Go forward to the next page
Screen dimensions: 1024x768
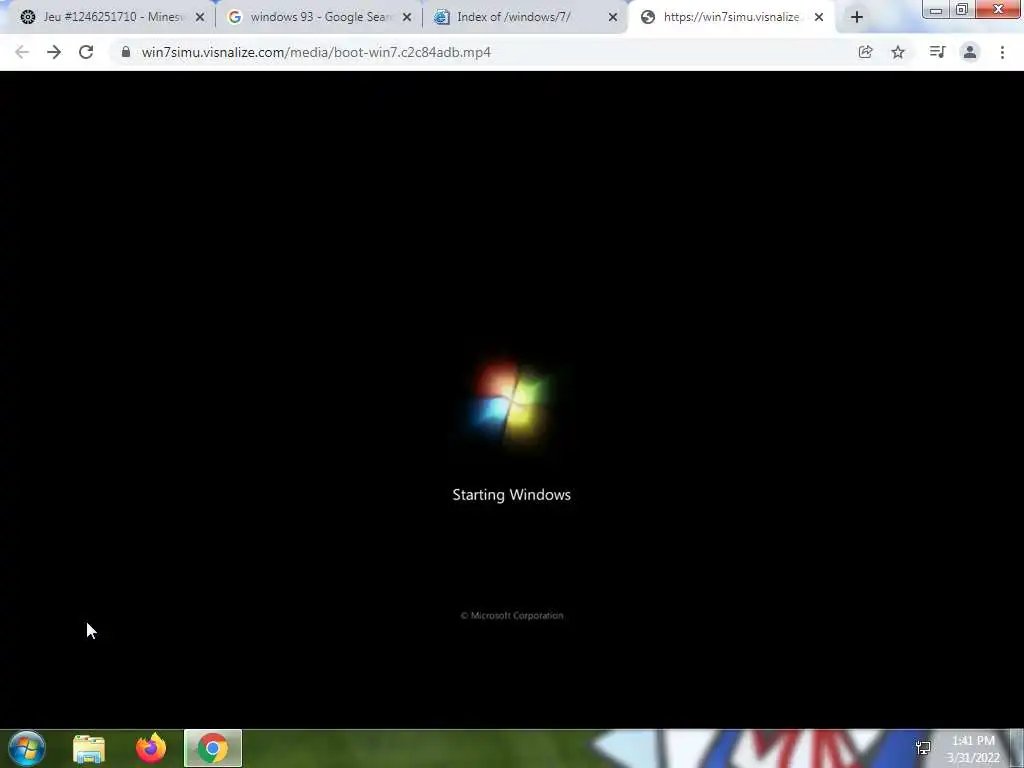[54, 52]
